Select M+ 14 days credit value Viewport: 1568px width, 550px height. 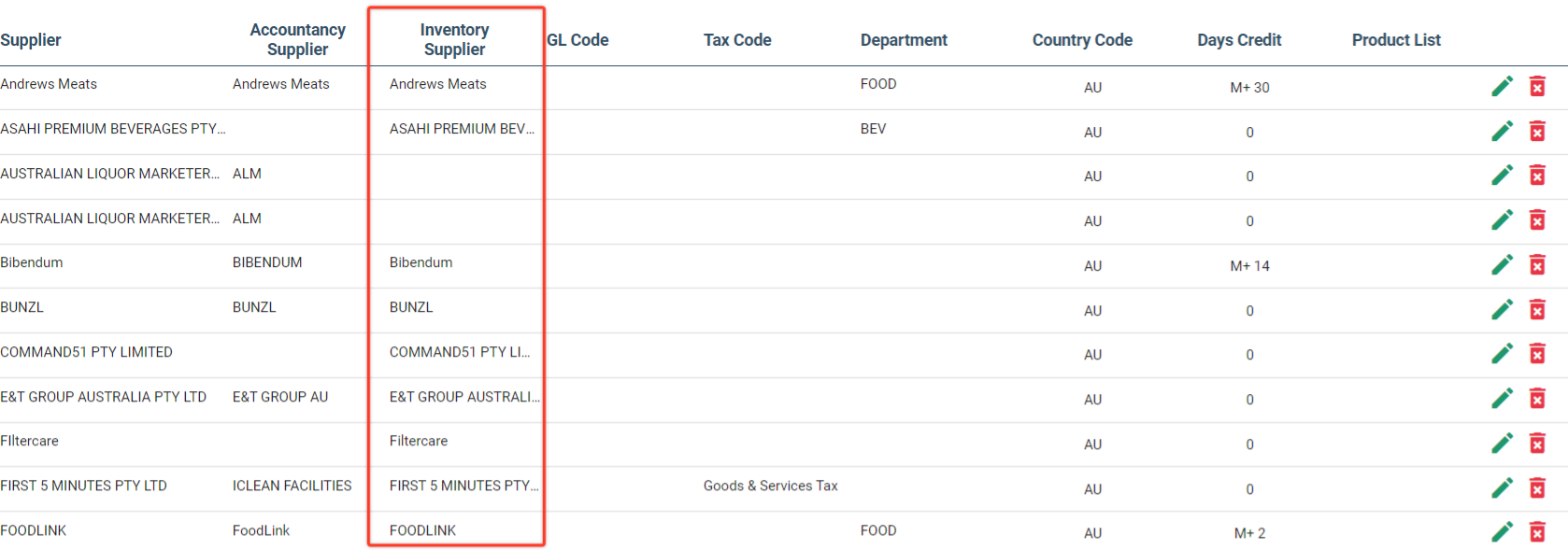pos(1249,266)
